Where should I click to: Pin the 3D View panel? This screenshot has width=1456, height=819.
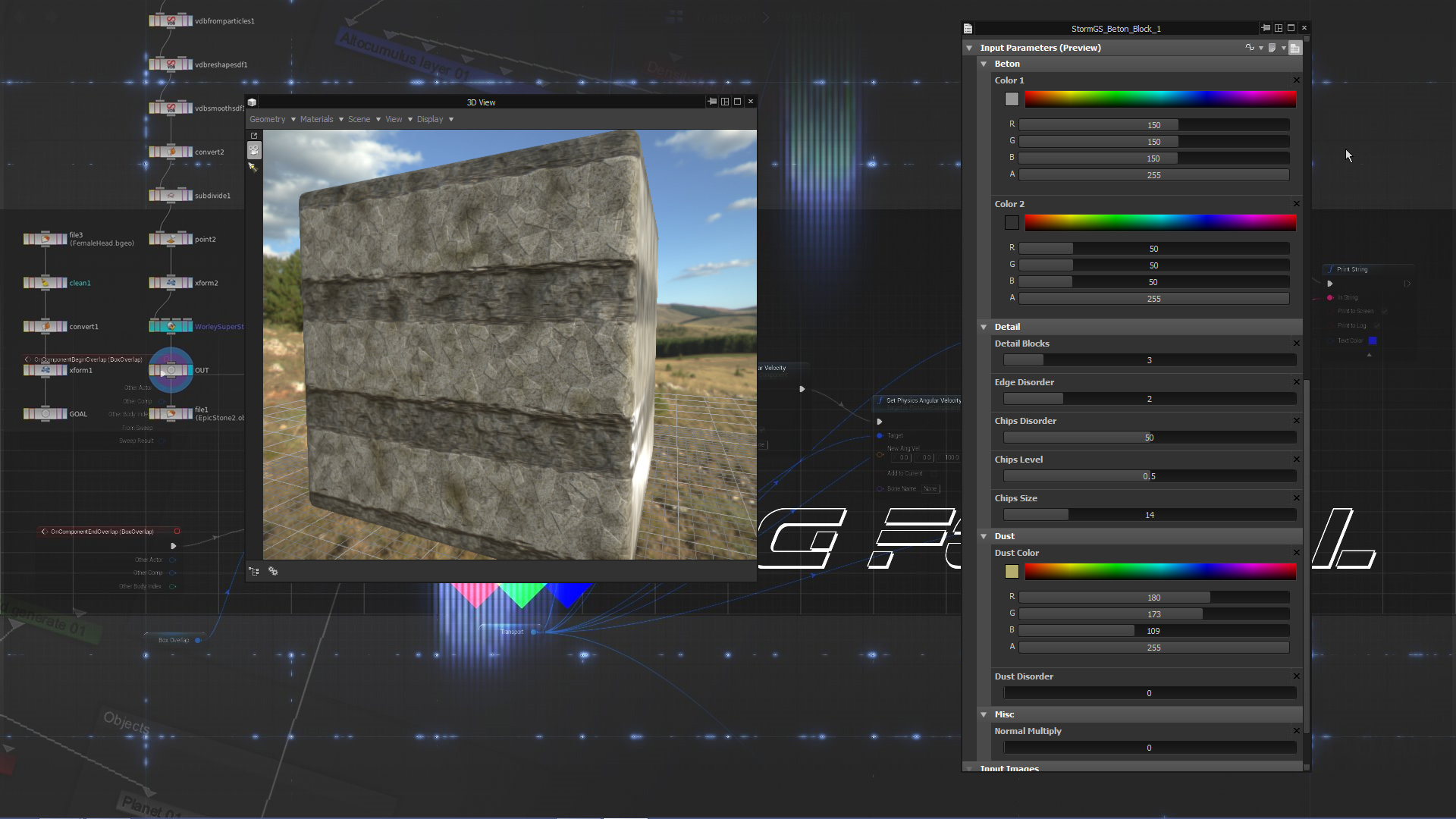(712, 102)
